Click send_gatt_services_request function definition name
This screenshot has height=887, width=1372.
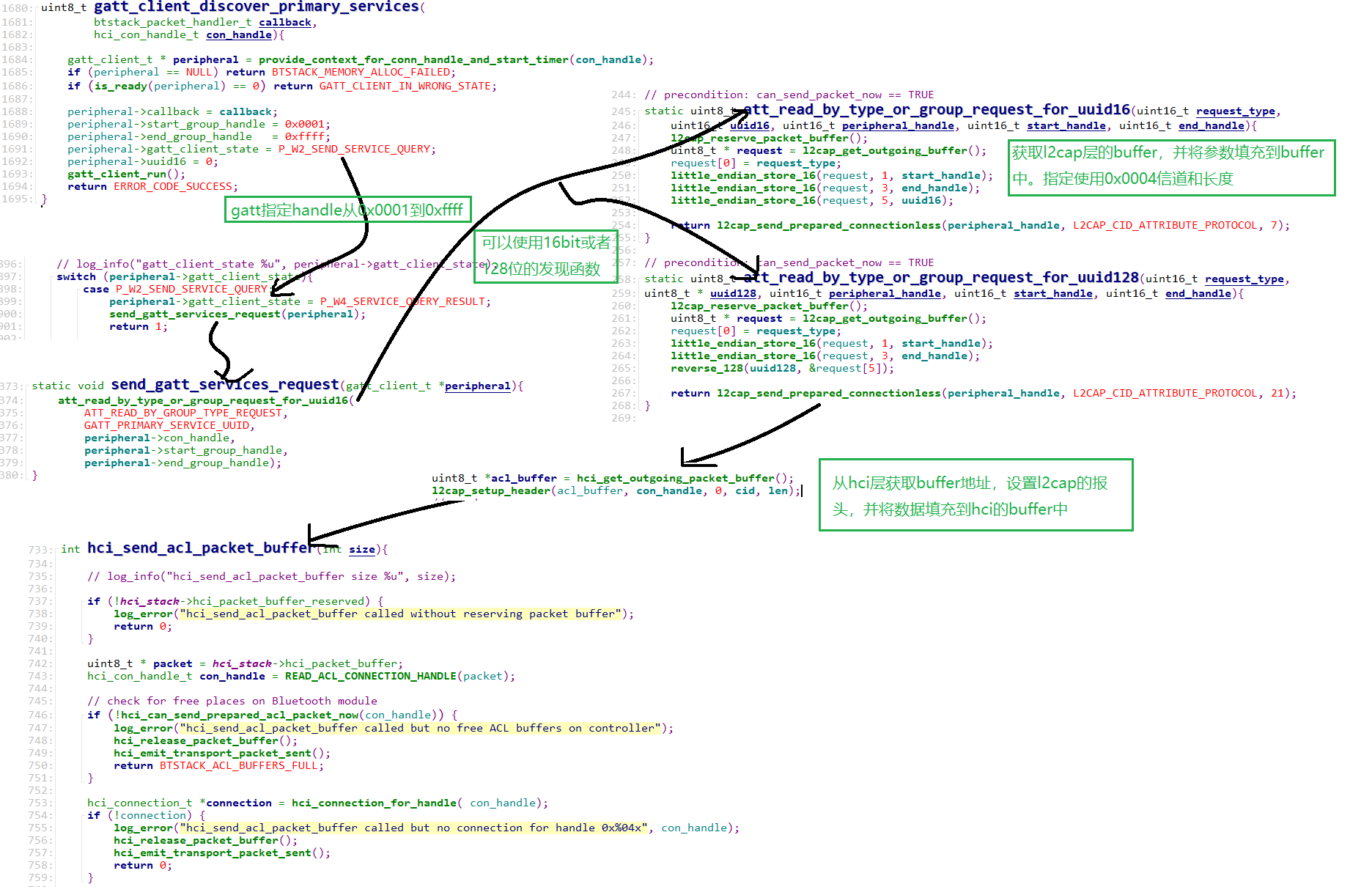[225, 385]
